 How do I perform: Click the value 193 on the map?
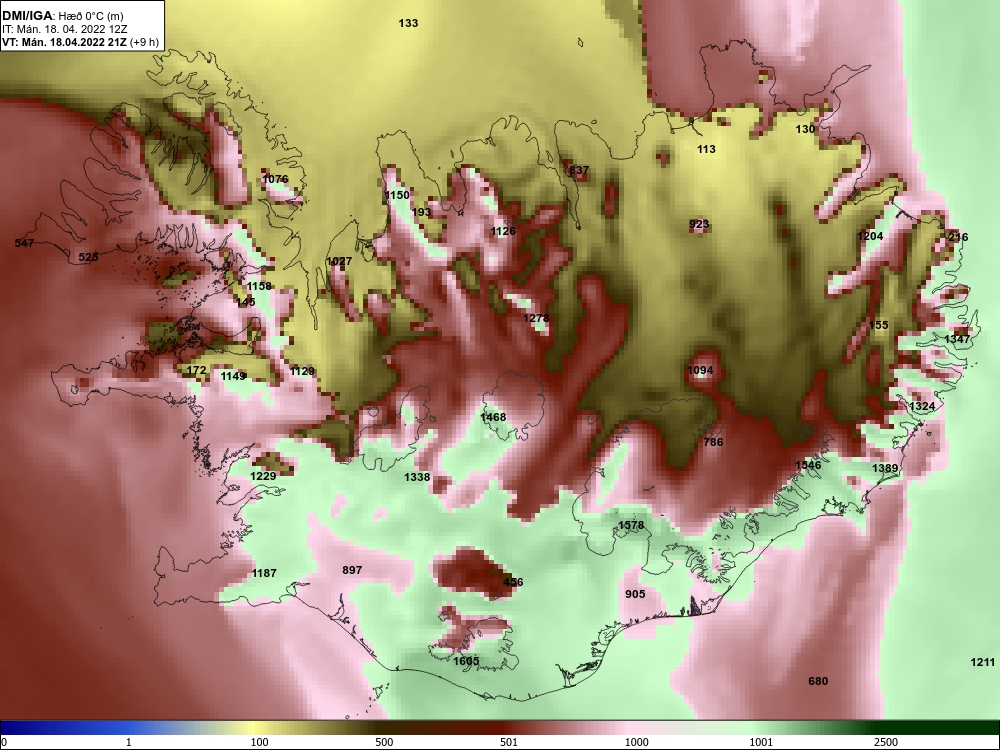pyautogui.click(x=422, y=212)
